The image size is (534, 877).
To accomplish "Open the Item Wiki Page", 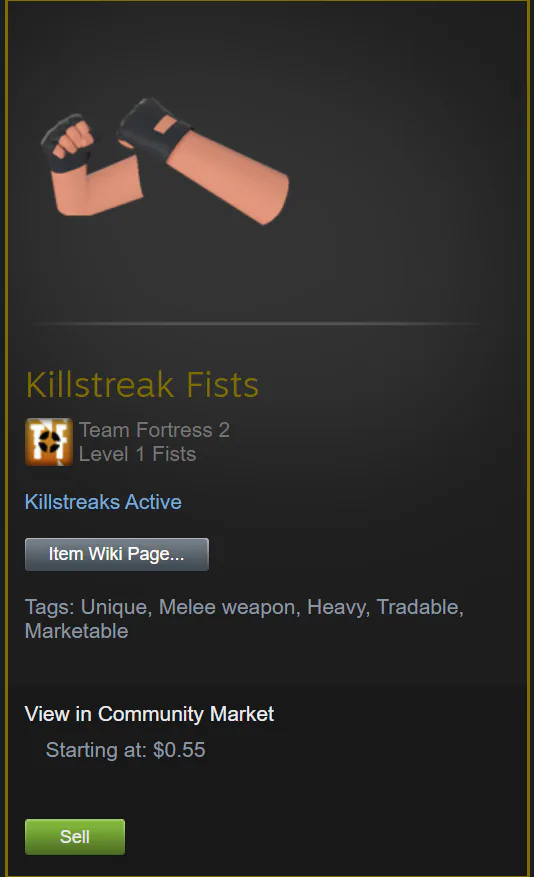I will (x=117, y=554).
